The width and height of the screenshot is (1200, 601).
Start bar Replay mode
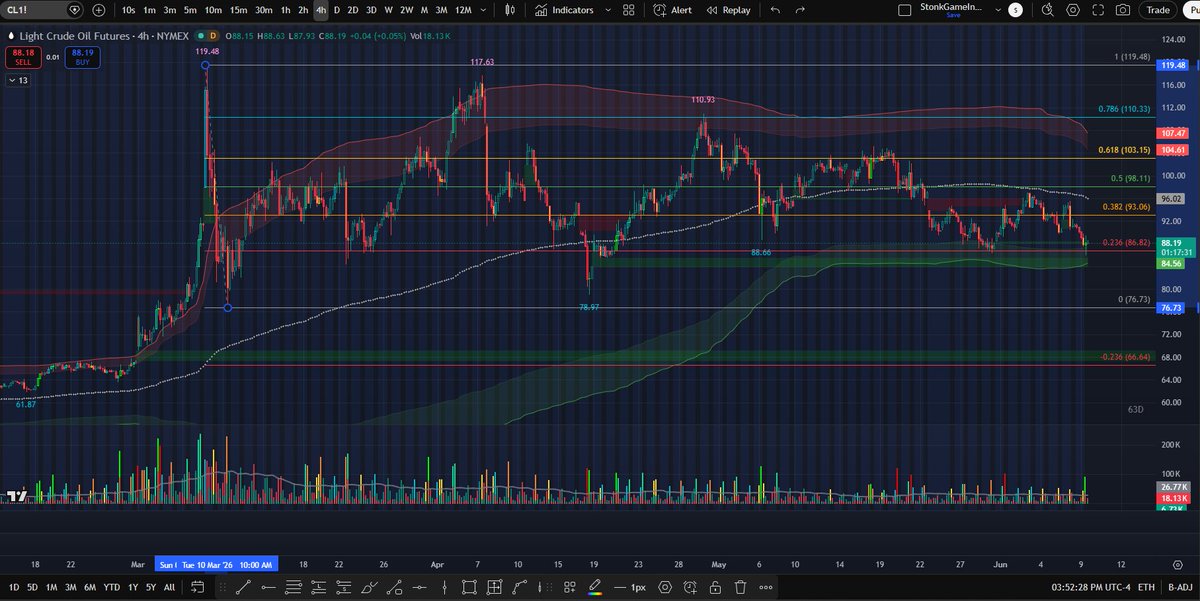click(727, 10)
